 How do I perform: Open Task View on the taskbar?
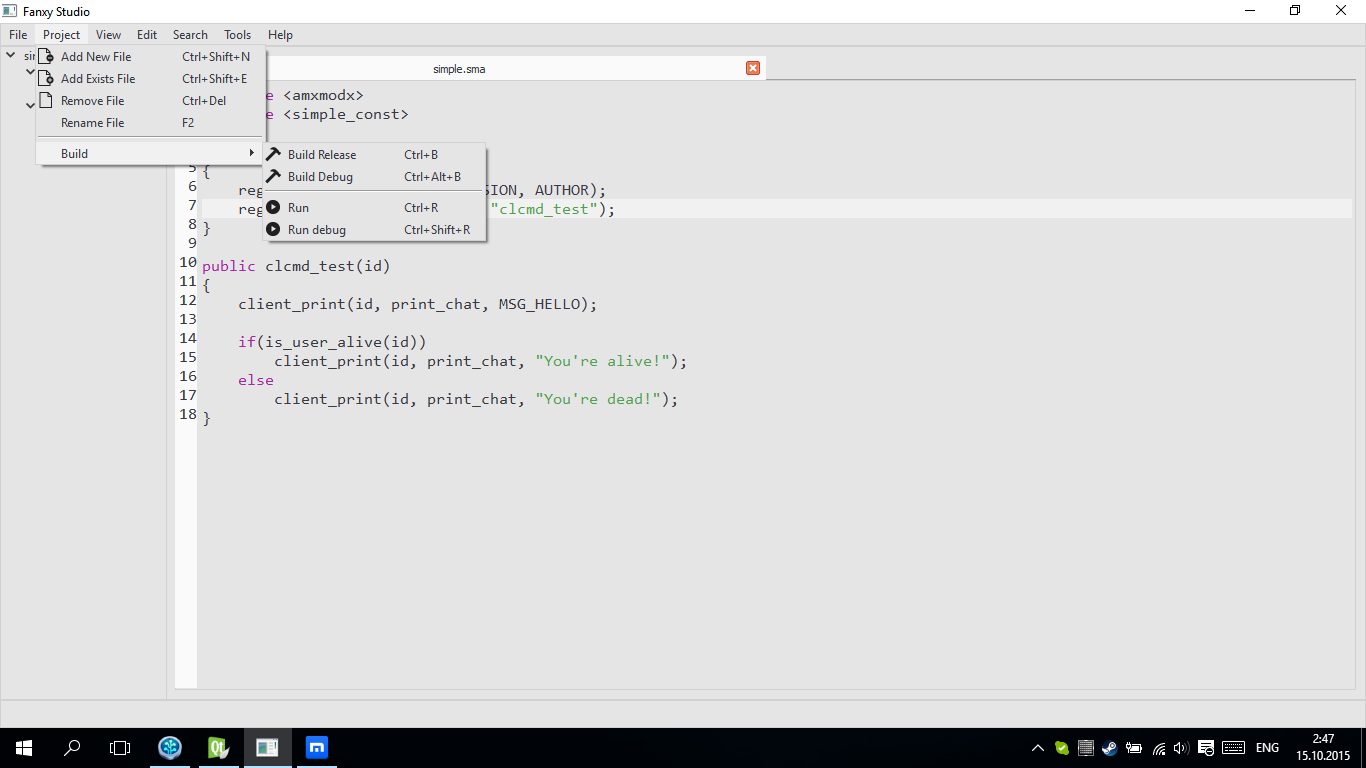point(120,748)
